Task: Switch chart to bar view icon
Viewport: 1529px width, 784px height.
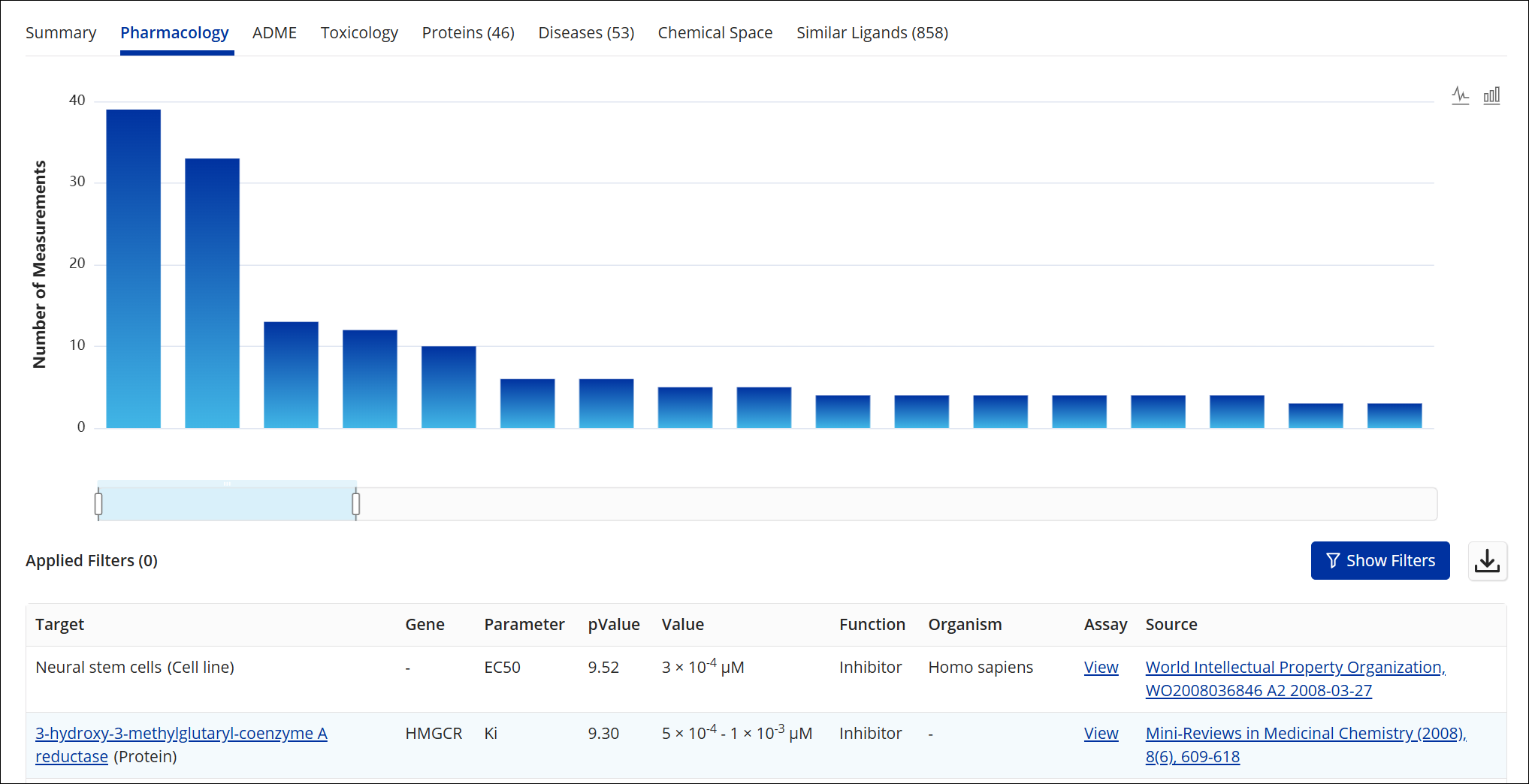Action: [x=1491, y=95]
